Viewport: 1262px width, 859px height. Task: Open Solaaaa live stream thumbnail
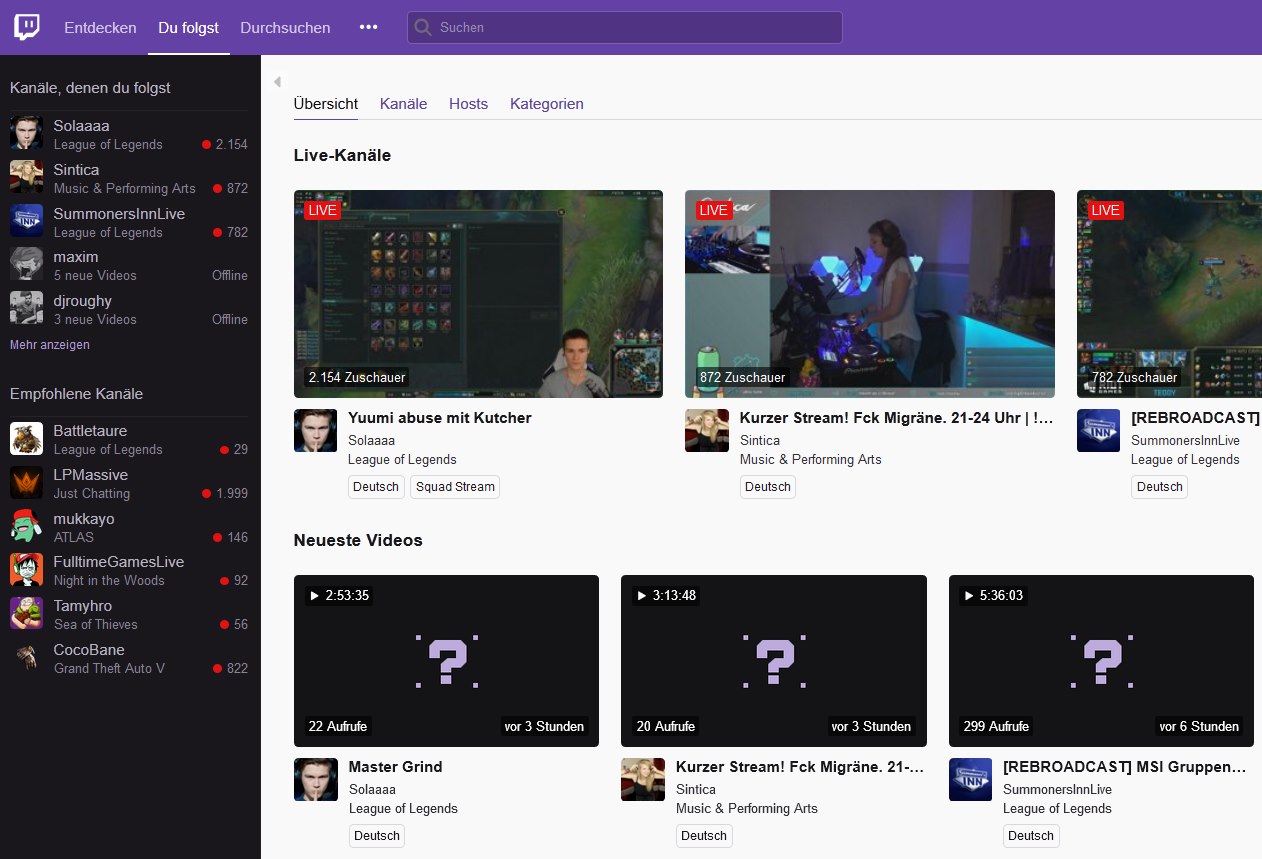pos(478,294)
